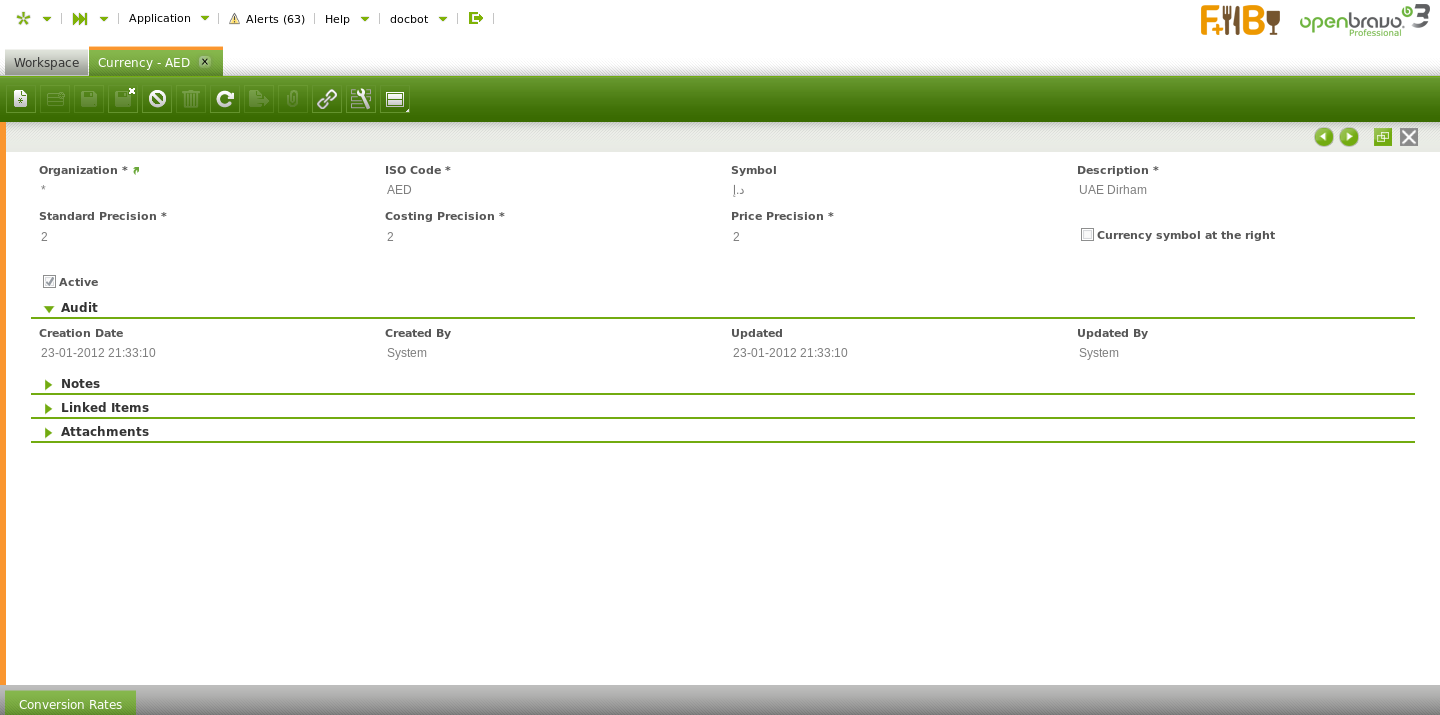
Task: Click the Save and Close toolbar icon
Action: click(x=123, y=99)
